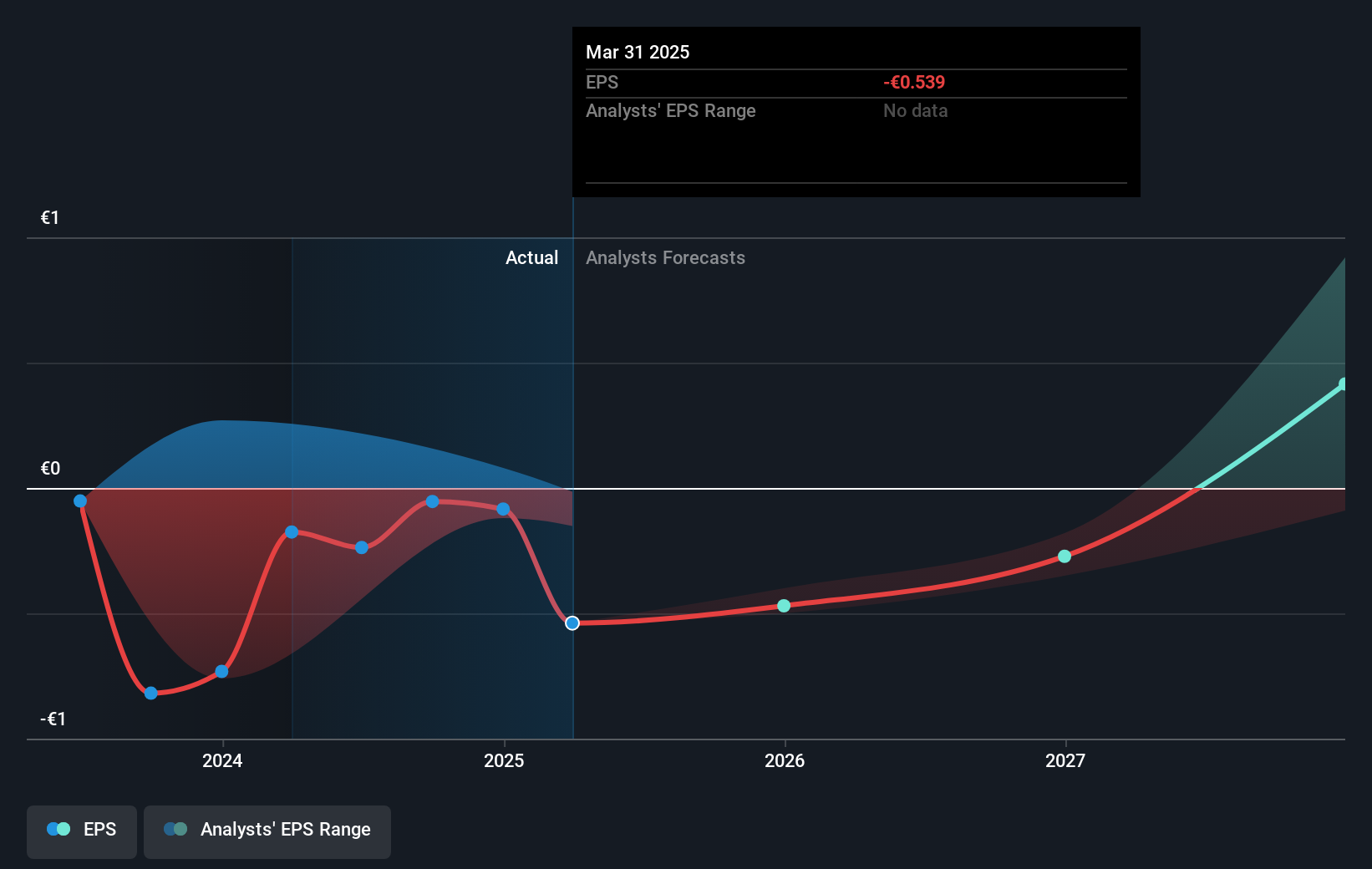Click the EPS point just before 2025
Image resolution: width=1372 pixels, height=869 pixels.
coord(432,501)
